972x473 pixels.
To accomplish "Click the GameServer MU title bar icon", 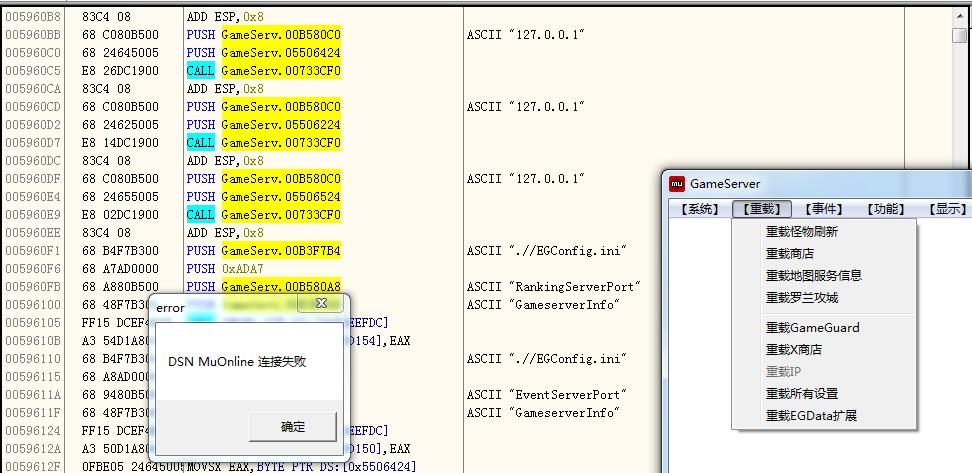I will [x=677, y=183].
